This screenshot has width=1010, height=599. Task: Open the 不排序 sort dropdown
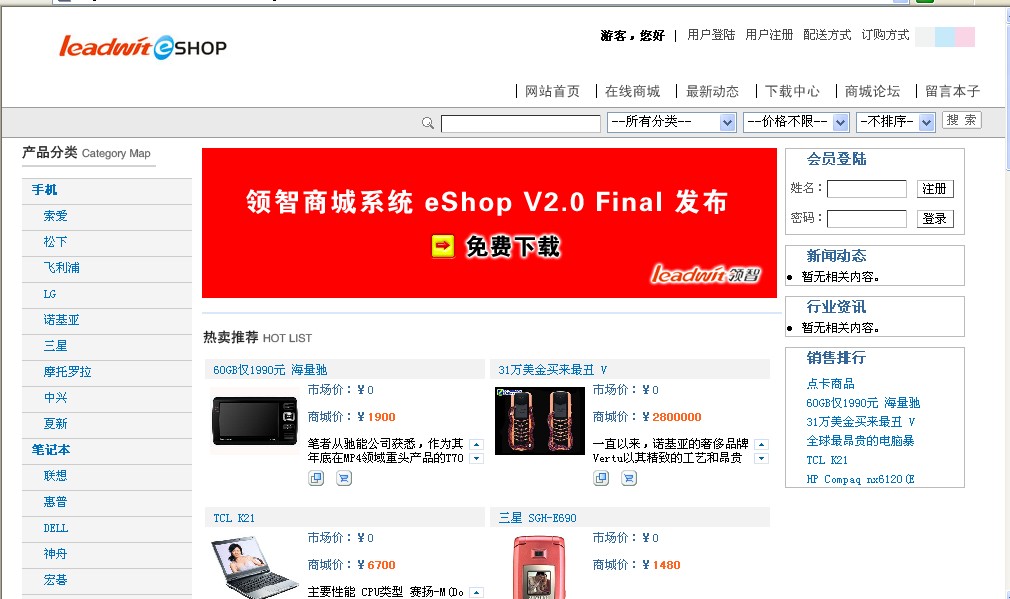(x=895, y=122)
